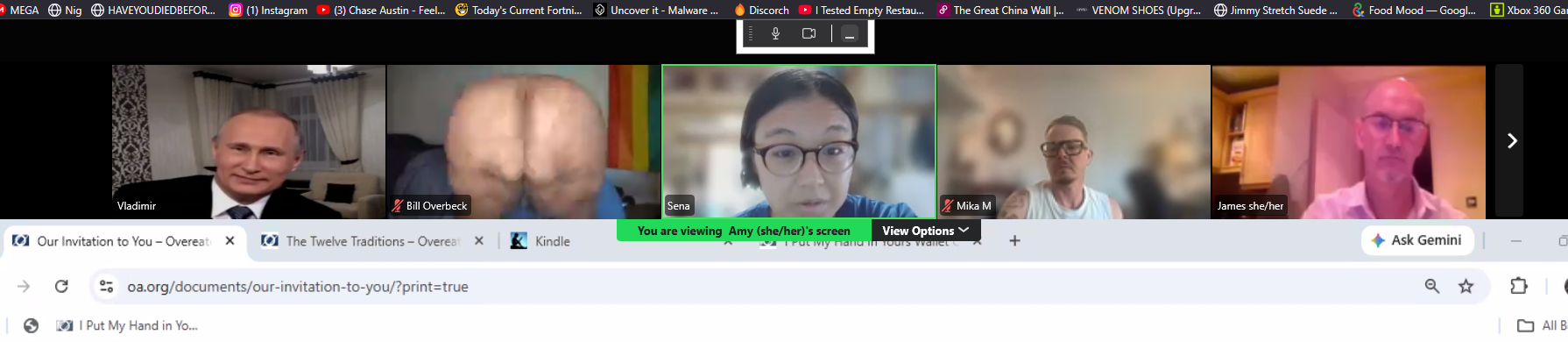The width and height of the screenshot is (1568, 342).
Task: Switch to the Kindle tab
Action: [552, 241]
